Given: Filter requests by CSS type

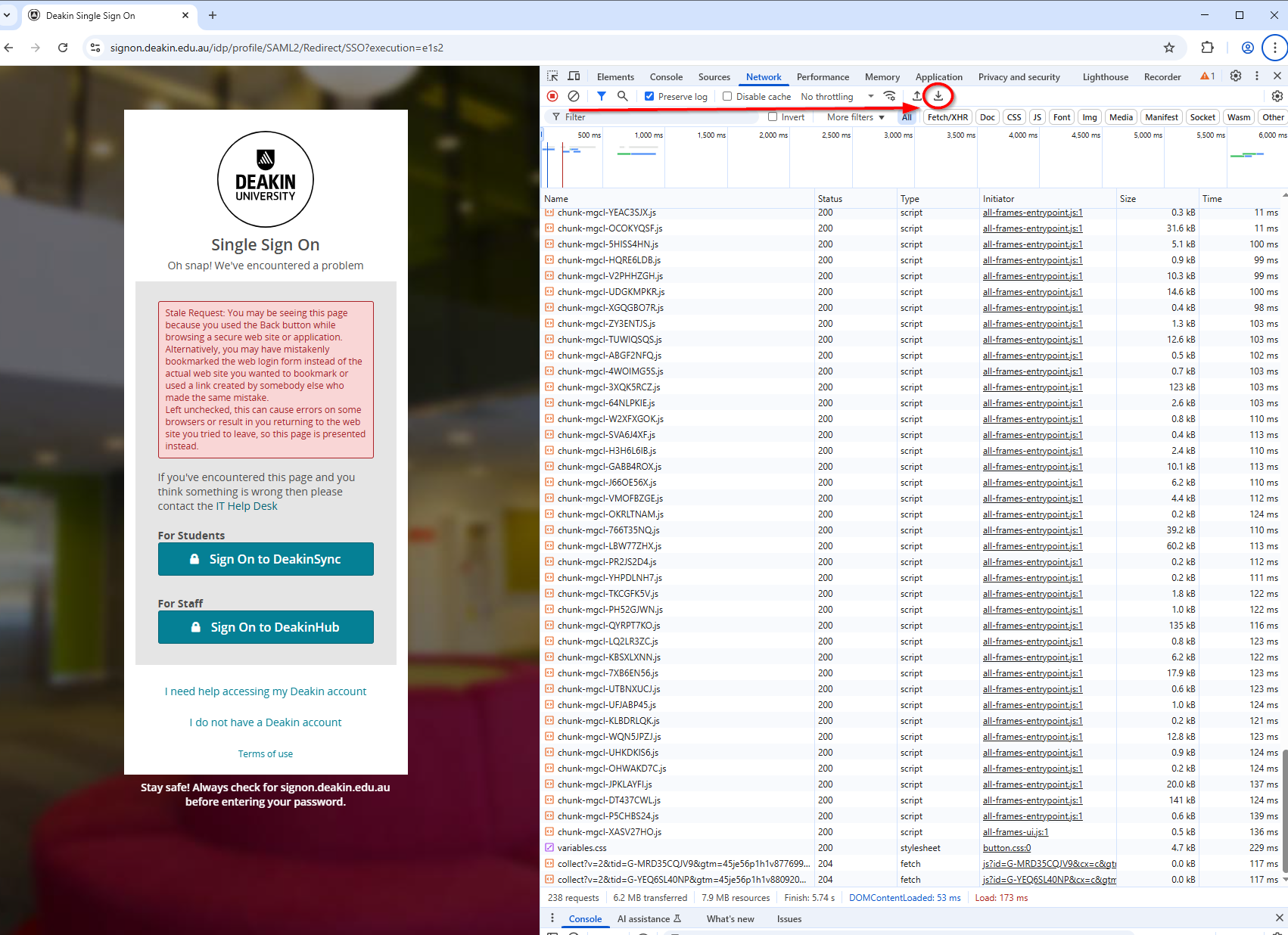Looking at the screenshot, I should point(1014,117).
